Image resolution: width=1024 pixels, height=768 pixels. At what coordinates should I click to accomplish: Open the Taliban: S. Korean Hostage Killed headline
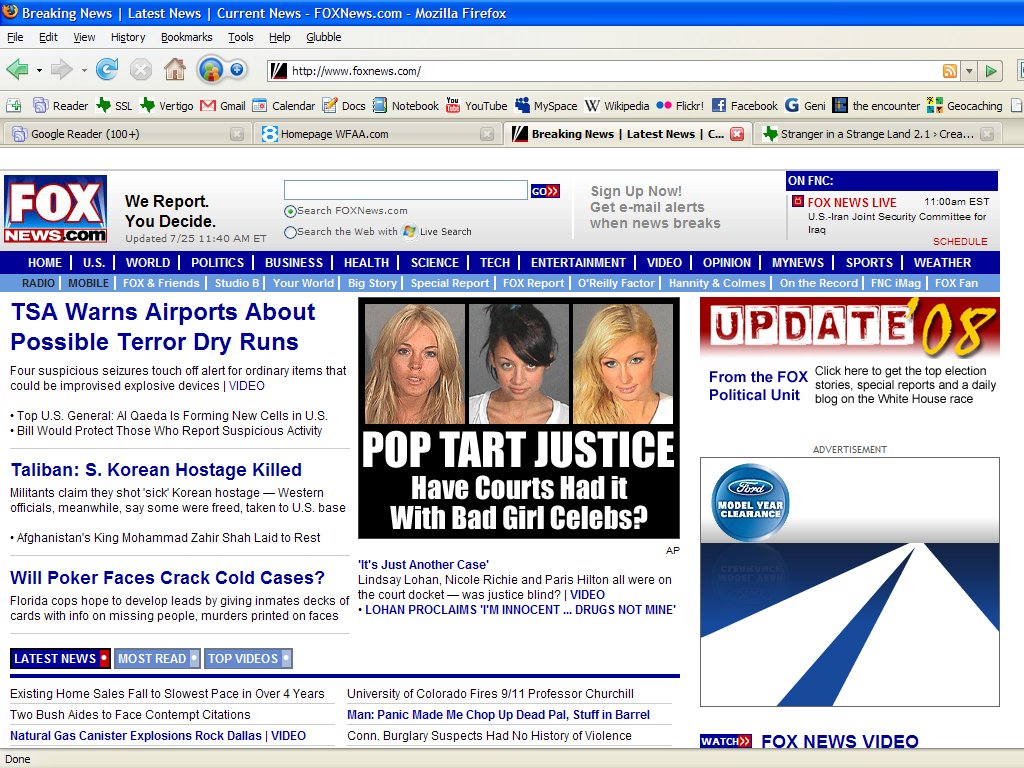[156, 470]
